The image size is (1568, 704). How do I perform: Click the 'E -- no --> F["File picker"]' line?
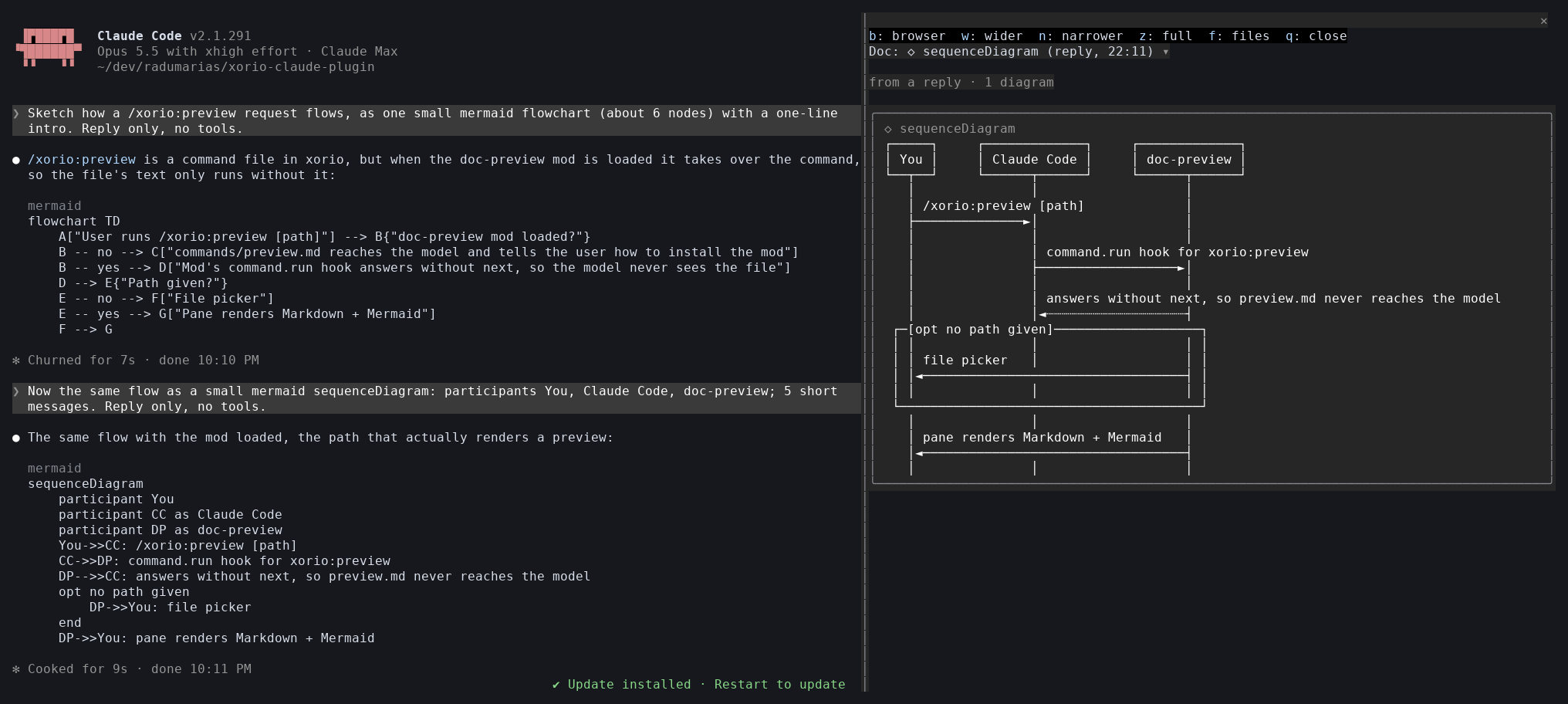[x=167, y=299]
